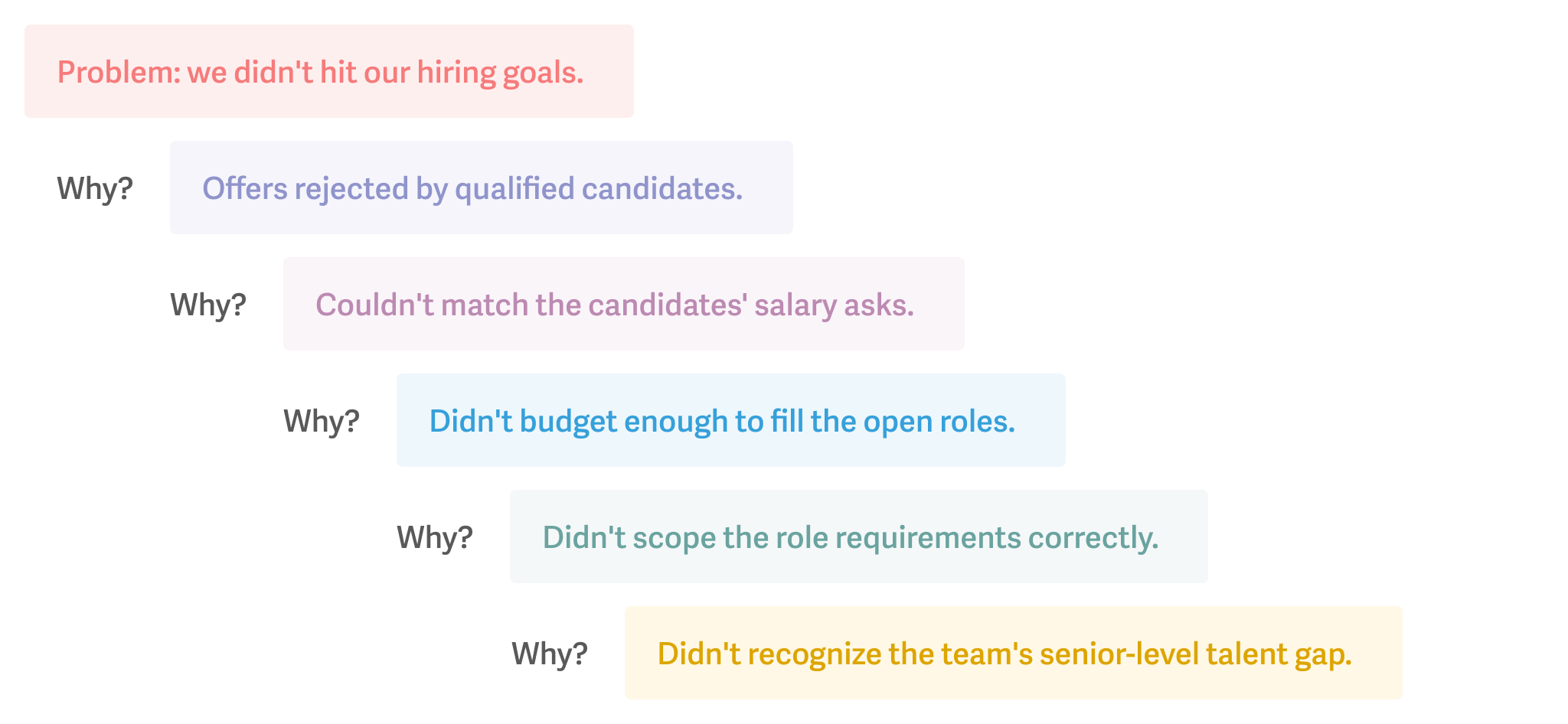Image resolution: width=1568 pixels, height=724 pixels.
Task: Click the 'Didn't scope the role requirements' box
Action: pos(859,536)
